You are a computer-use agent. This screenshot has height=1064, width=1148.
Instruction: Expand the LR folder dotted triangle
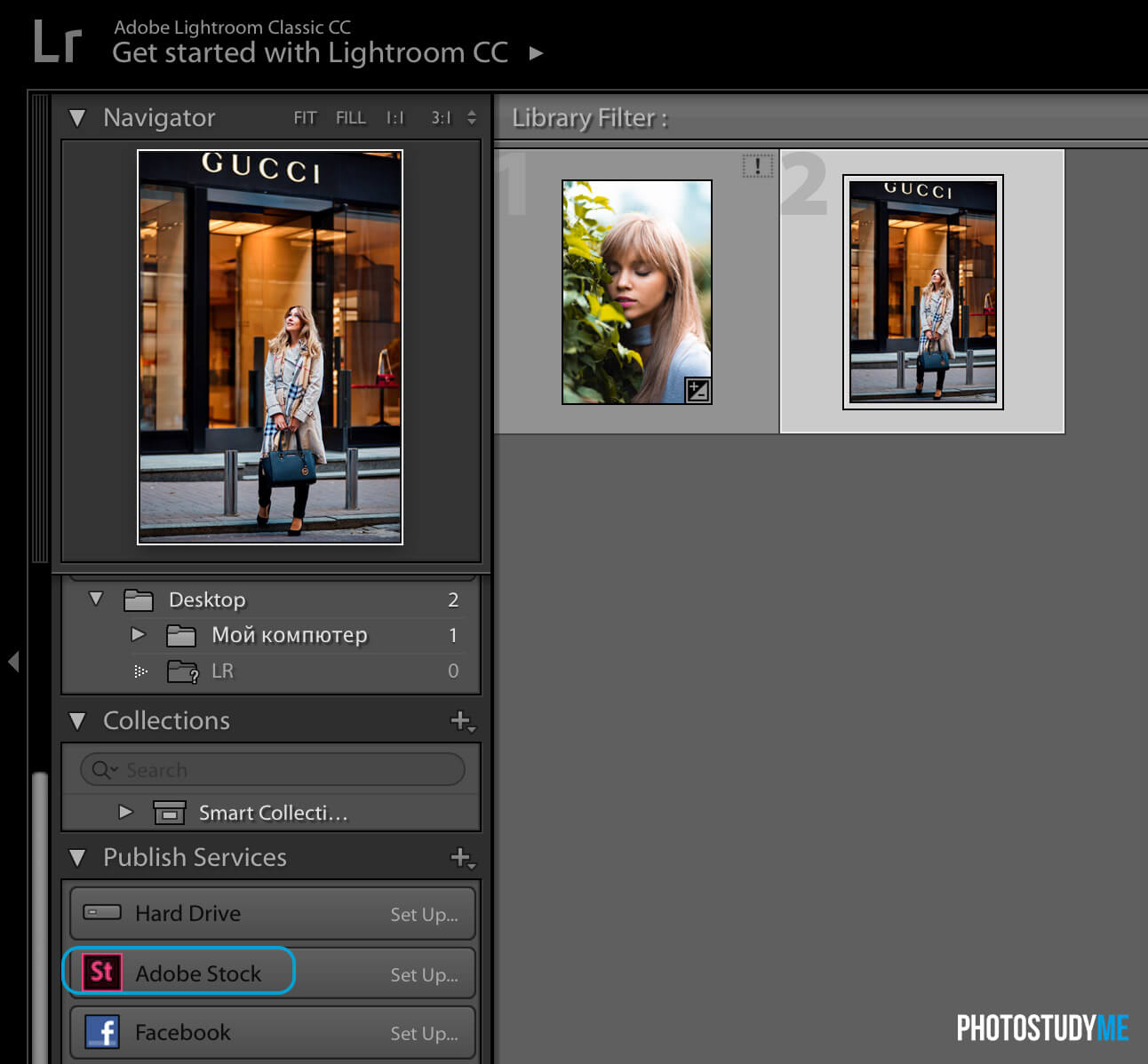(140, 671)
